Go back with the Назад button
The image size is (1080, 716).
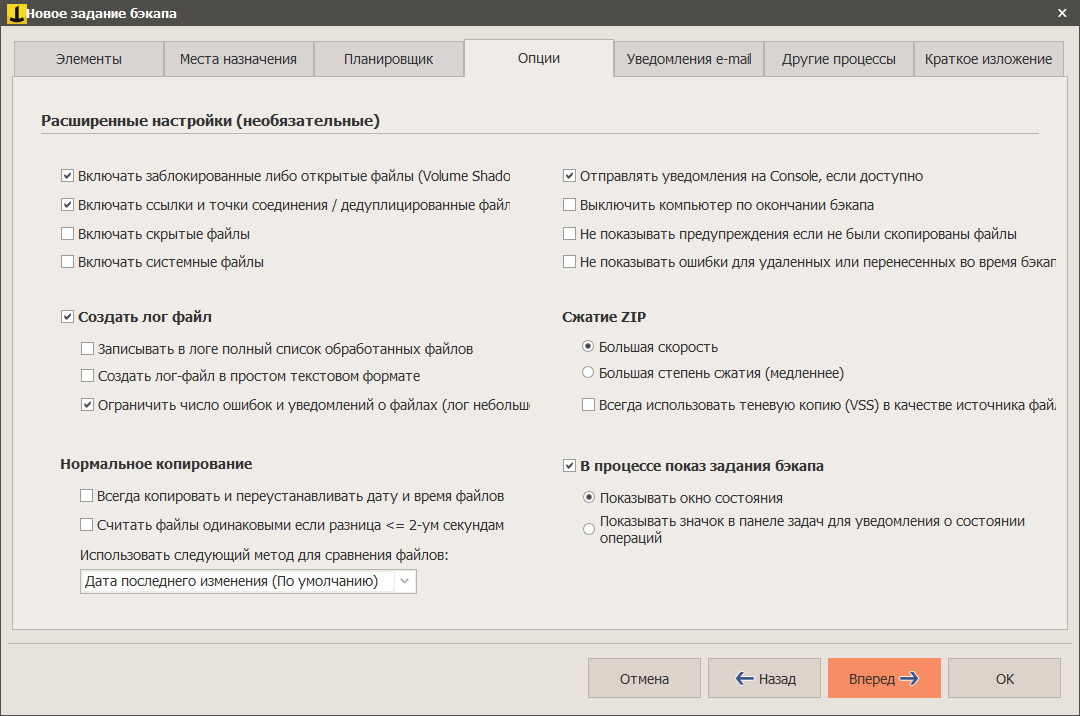coord(764,678)
